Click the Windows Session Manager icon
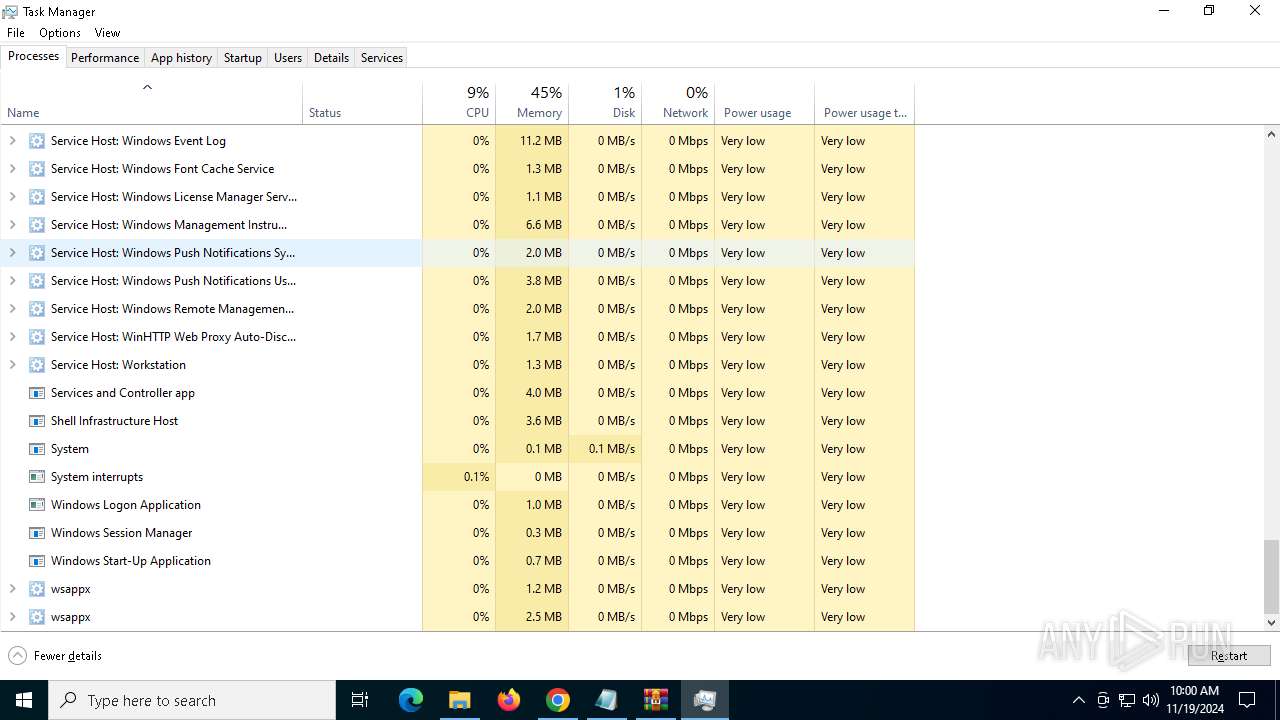Image resolution: width=1280 pixels, height=720 pixels. coord(37,533)
